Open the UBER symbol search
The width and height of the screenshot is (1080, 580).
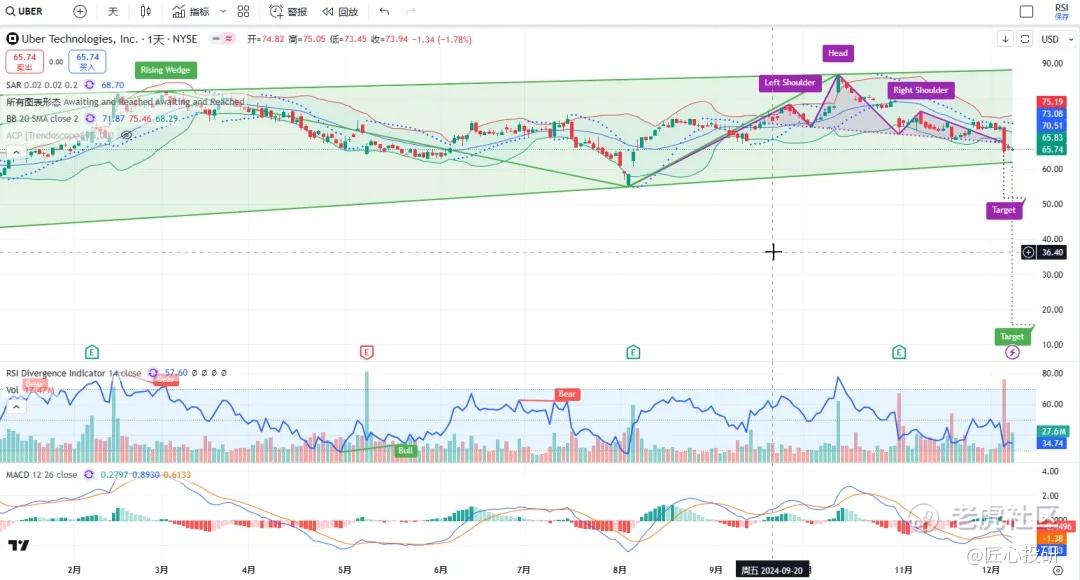pyautogui.click(x=25, y=11)
